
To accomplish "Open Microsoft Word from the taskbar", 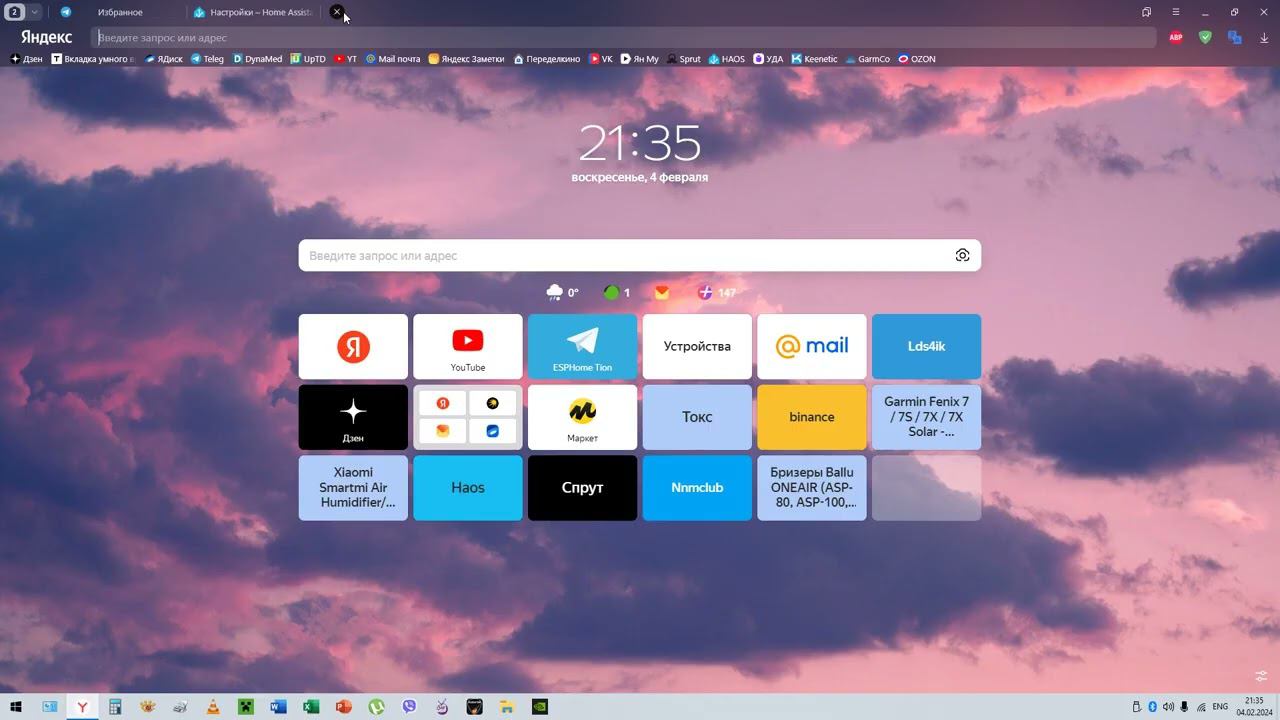I will pos(279,707).
